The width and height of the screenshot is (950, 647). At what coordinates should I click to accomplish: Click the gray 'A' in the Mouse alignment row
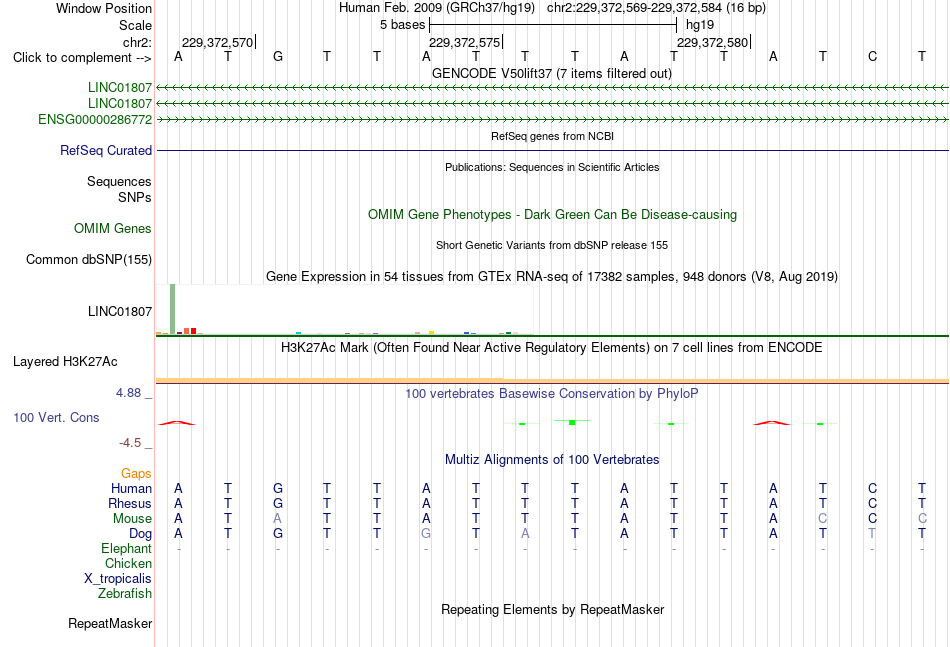point(277,519)
